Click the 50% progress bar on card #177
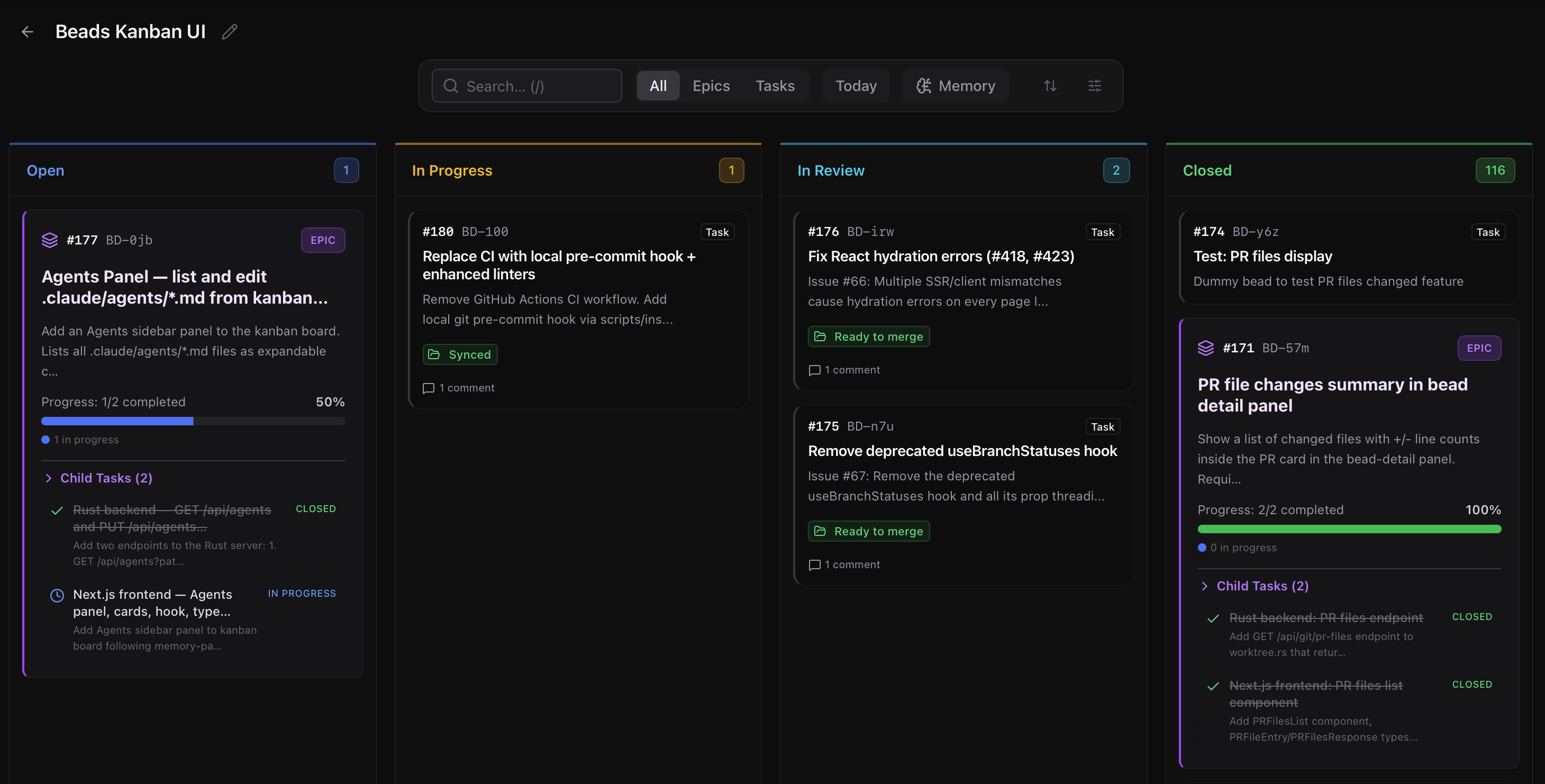Image resolution: width=1545 pixels, height=784 pixels. coord(192,421)
